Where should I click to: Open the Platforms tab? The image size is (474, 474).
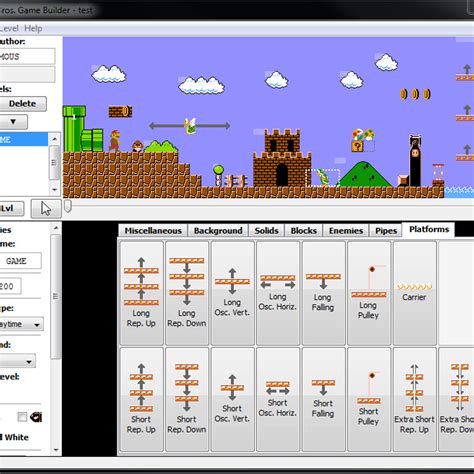click(429, 229)
